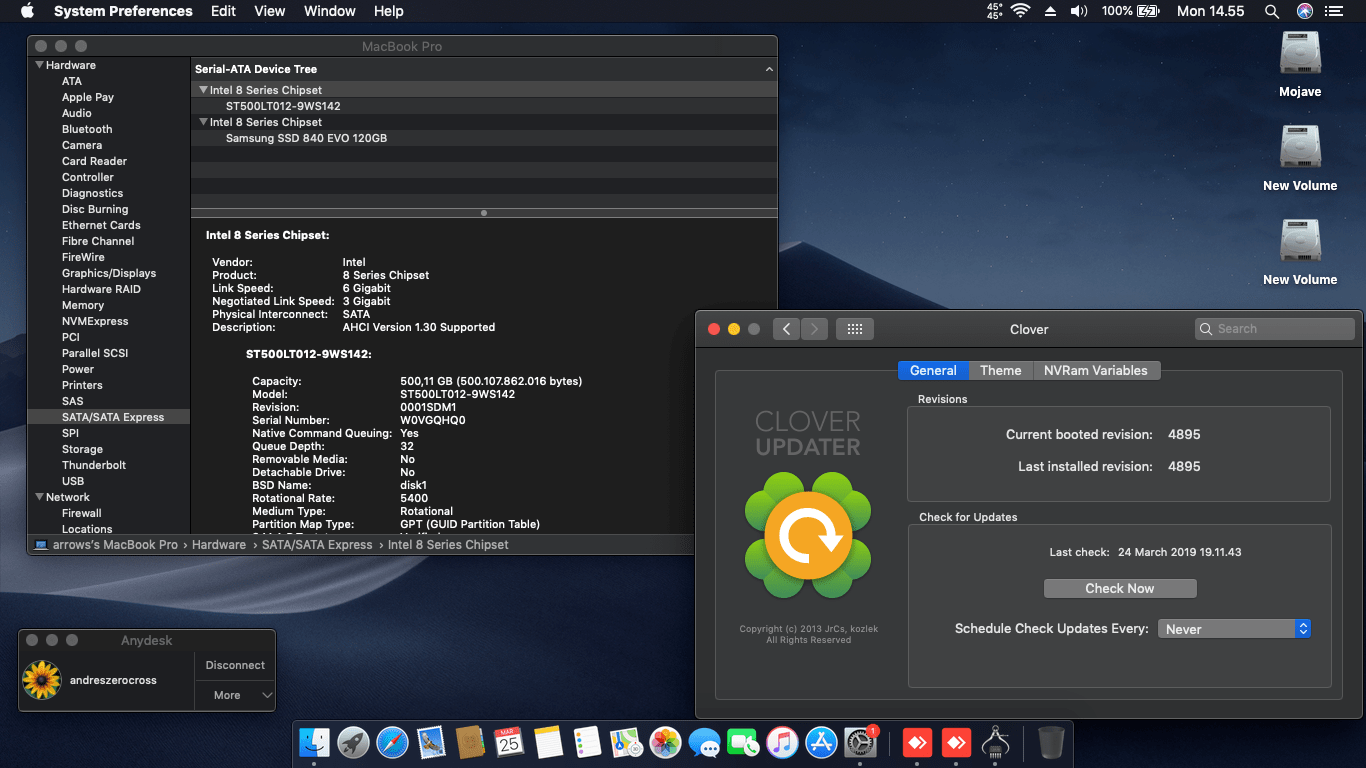Click the back arrow in Clover window
Image resolution: width=1366 pixels, height=768 pixels.
coord(786,329)
